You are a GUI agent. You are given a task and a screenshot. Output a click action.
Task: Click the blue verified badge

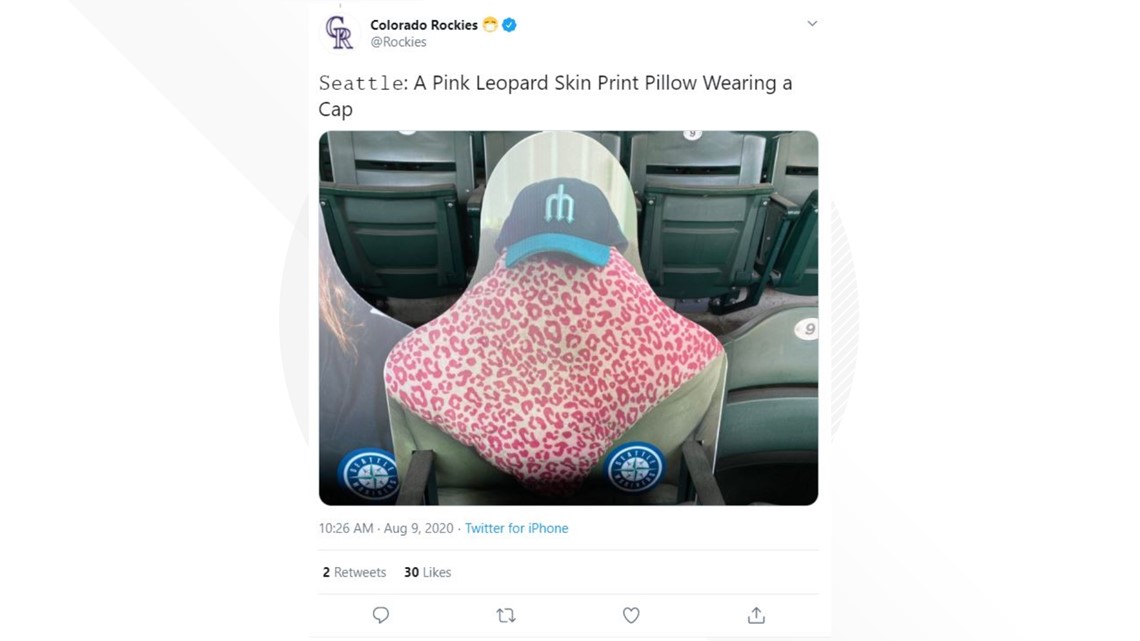(x=510, y=25)
